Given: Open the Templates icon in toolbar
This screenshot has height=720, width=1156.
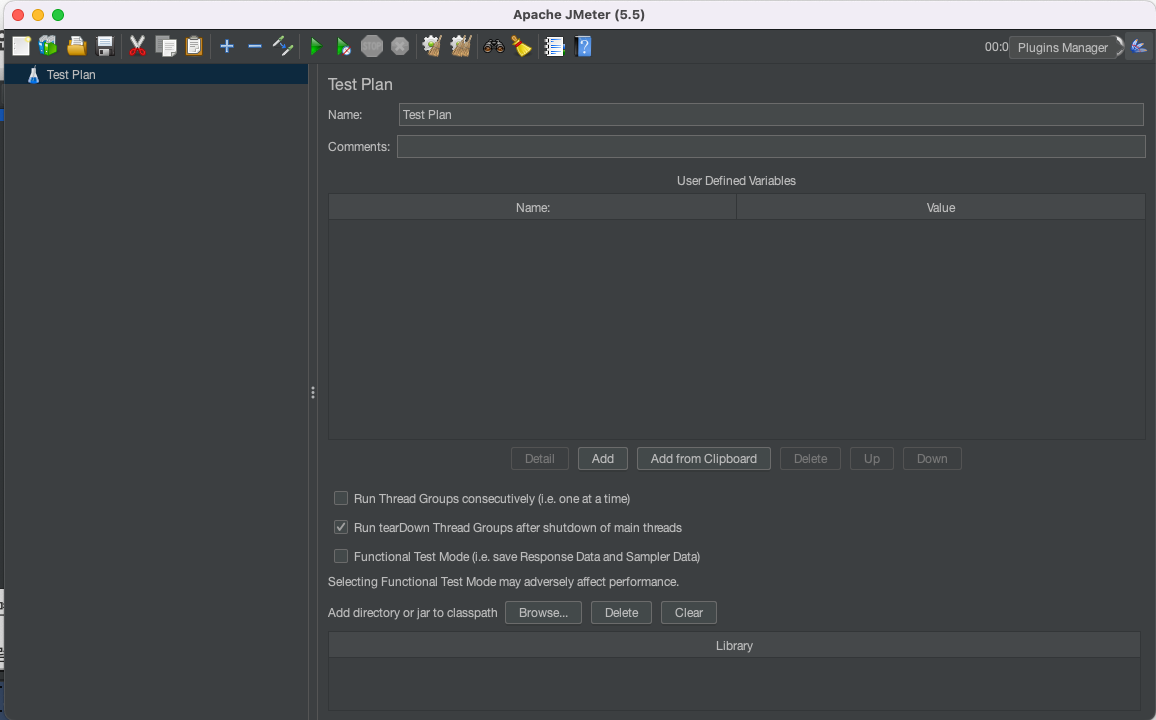Looking at the screenshot, I should pyautogui.click(x=48, y=46).
